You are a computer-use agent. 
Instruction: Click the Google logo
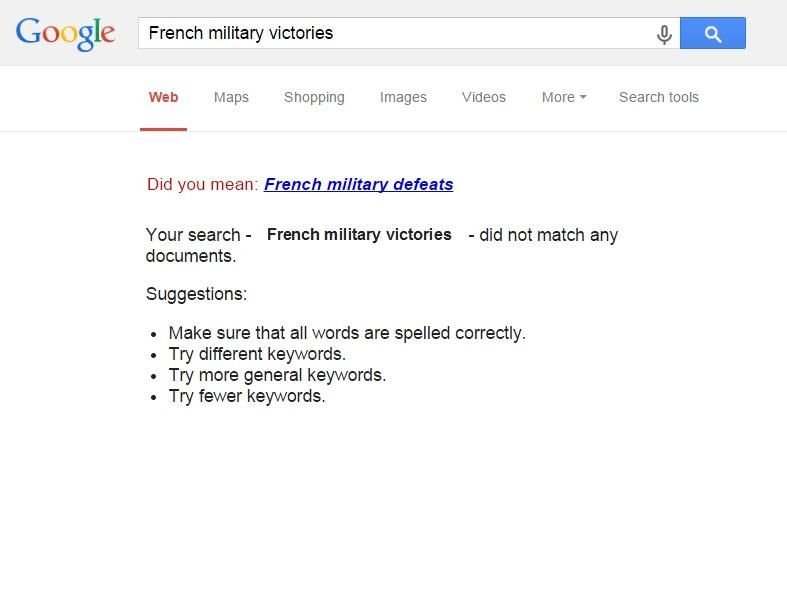point(65,33)
